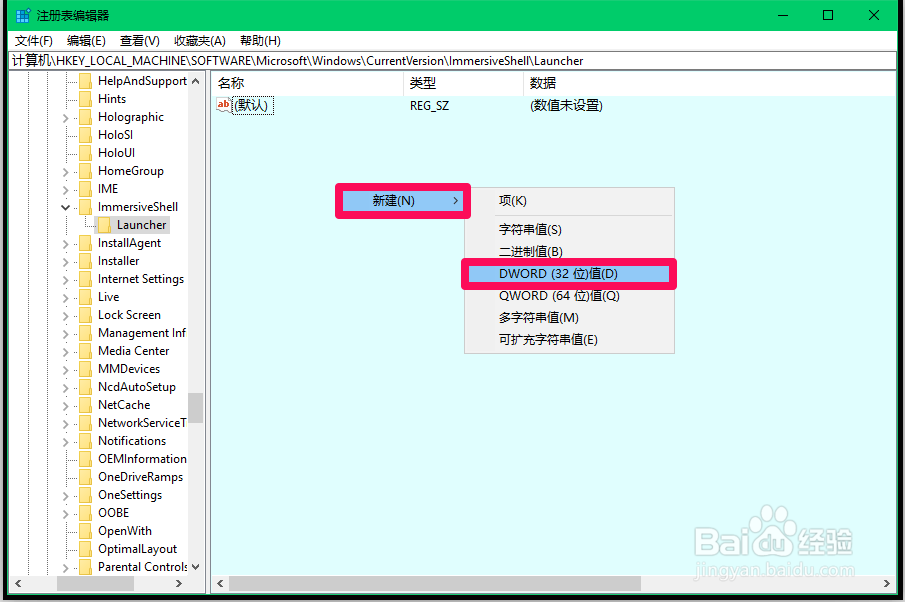Collapse the ImmersiveShell node
Screen dimensions: 905x602
click(65, 206)
